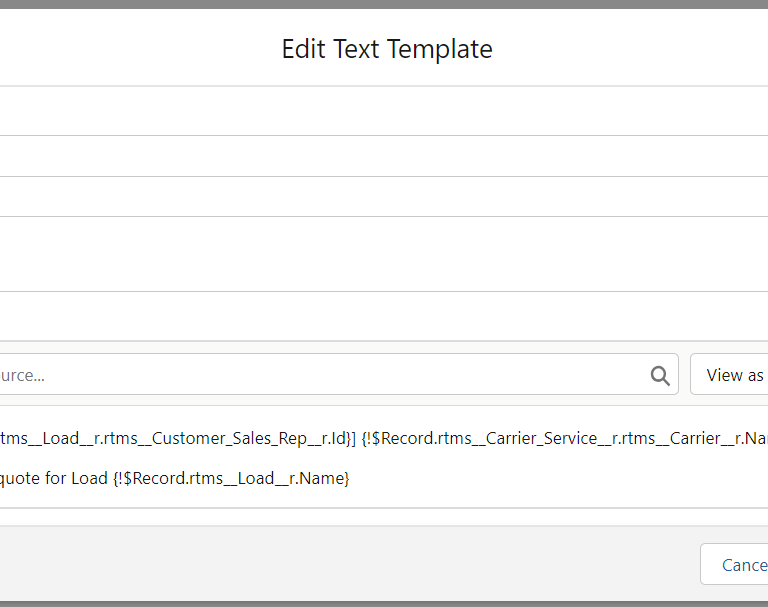Click the words "quote for Load" in body
Image resolution: width=768 pixels, height=607 pixels.
pyautogui.click(x=53, y=478)
